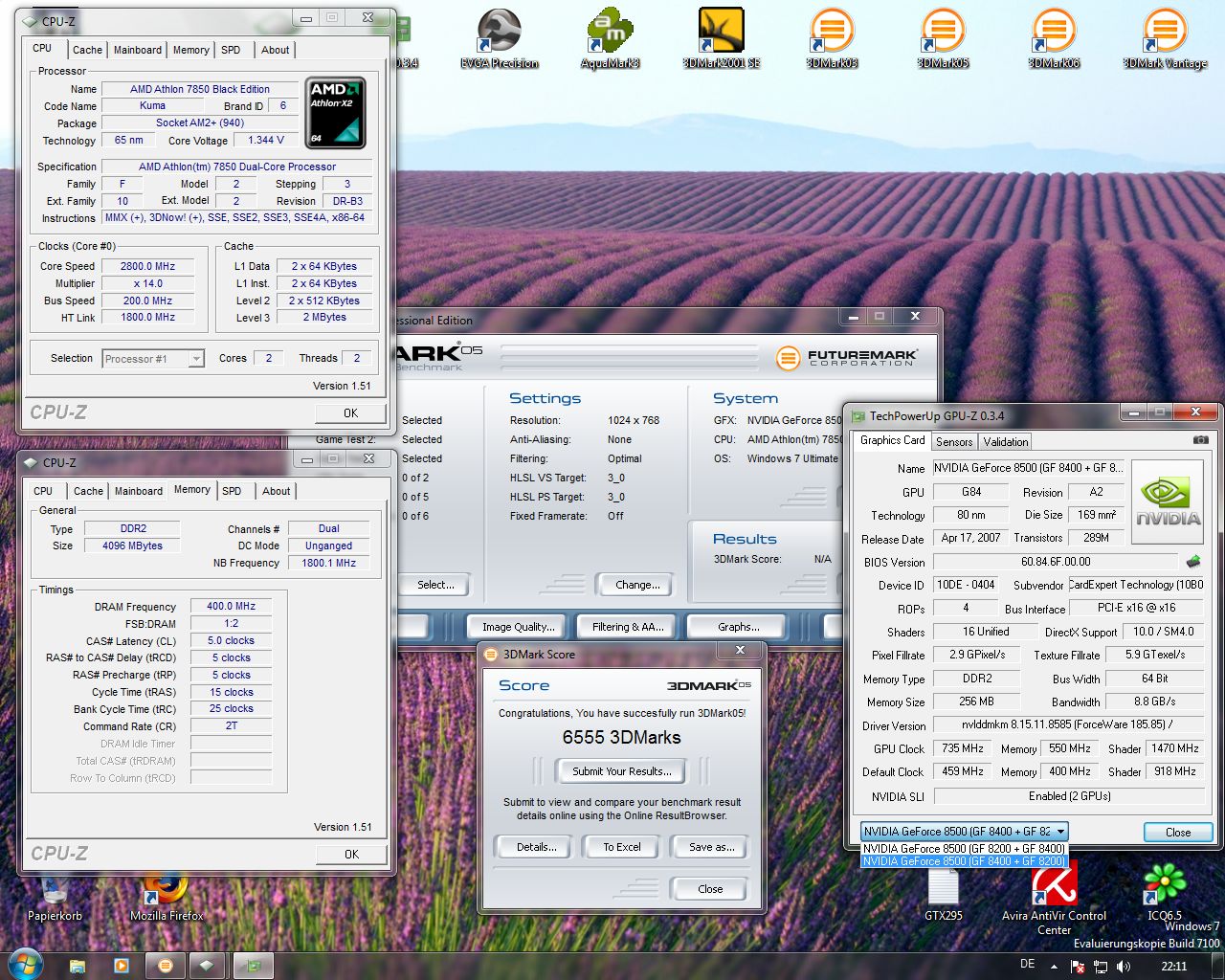Open Windows Media Player from the taskbar
The image size is (1225, 980).
pos(122,966)
